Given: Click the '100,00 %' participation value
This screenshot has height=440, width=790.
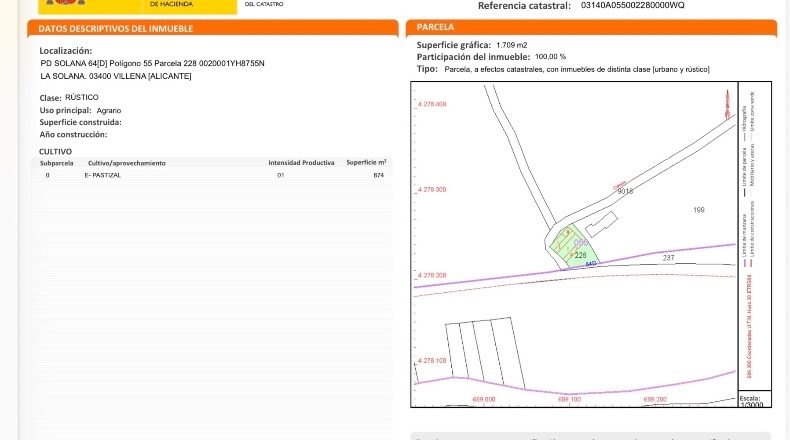Looking at the screenshot, I should [550, 57].
